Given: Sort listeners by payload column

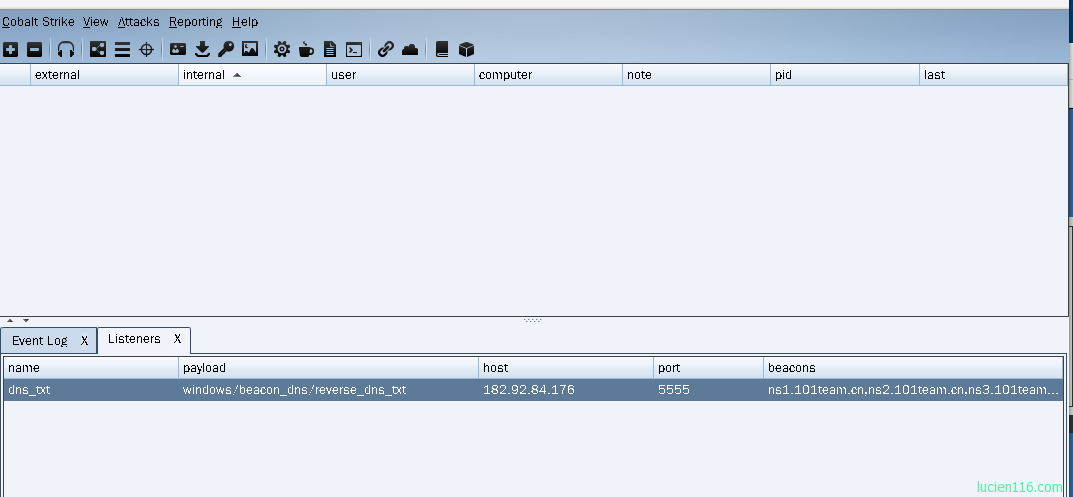Looking at the screenshot, I should [328, 368].
